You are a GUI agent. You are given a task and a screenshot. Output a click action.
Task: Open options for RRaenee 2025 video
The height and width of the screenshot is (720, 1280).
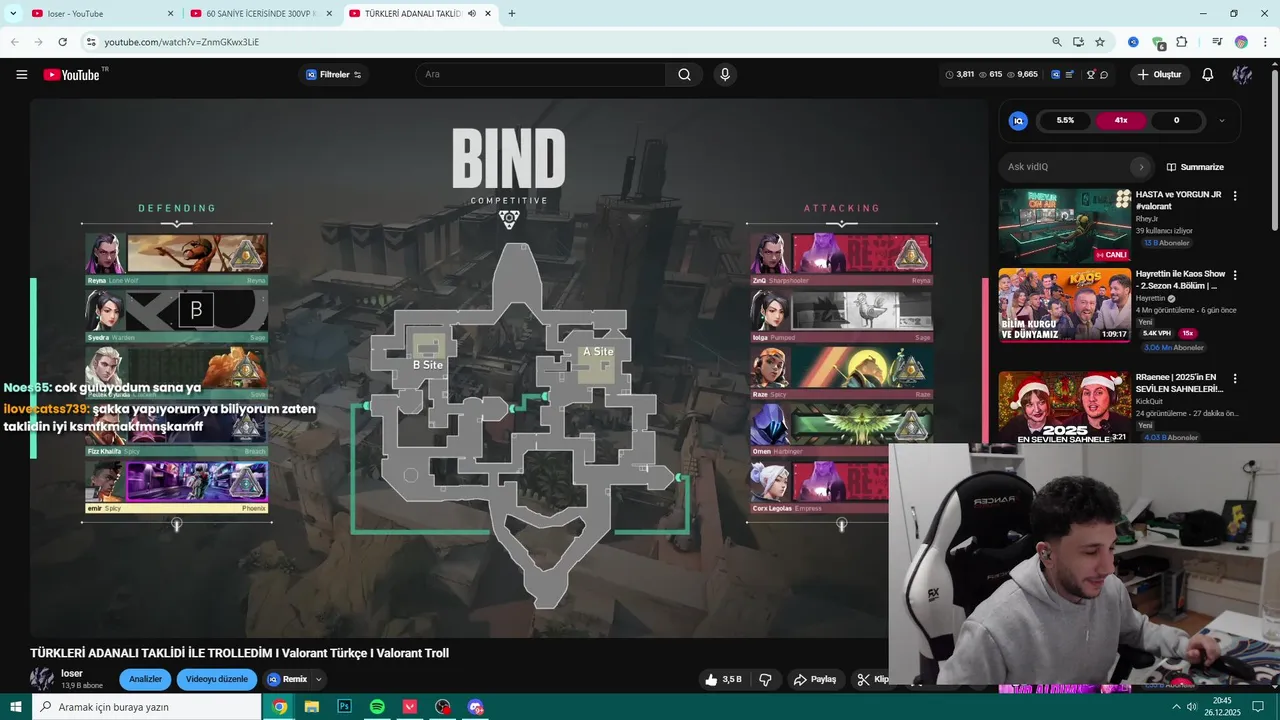tap(1235, 379)
